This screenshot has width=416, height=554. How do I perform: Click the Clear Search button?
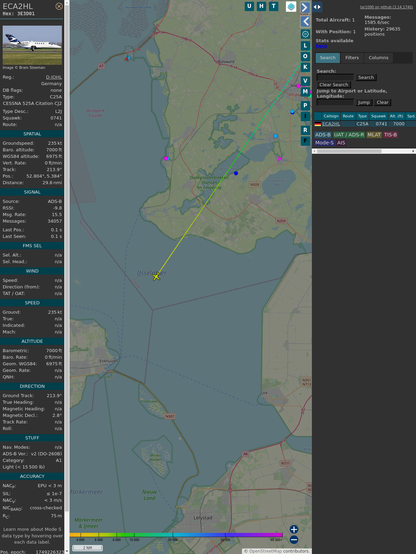(x=334, y=85)
